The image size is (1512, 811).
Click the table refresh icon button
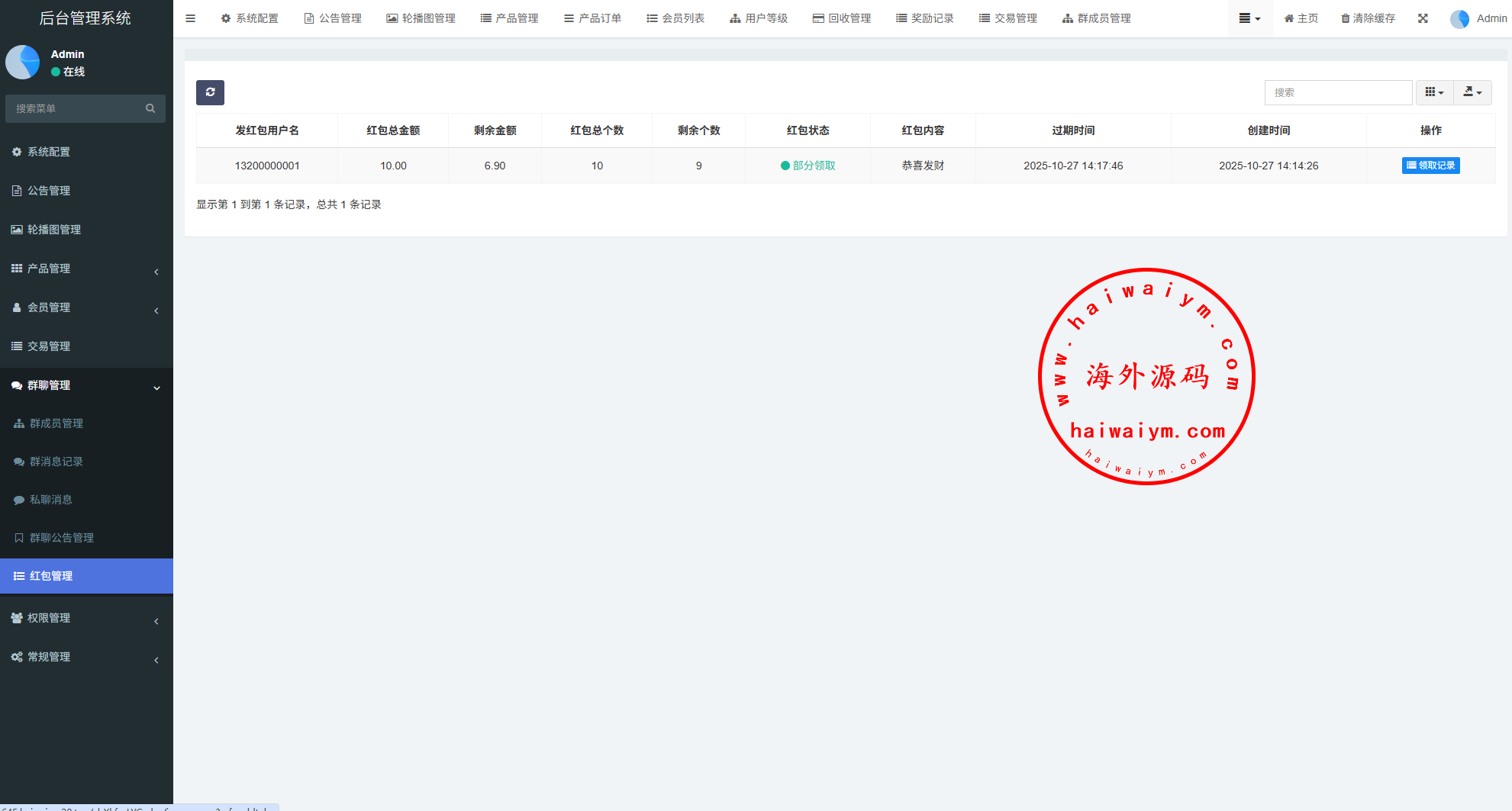[210, 92]
